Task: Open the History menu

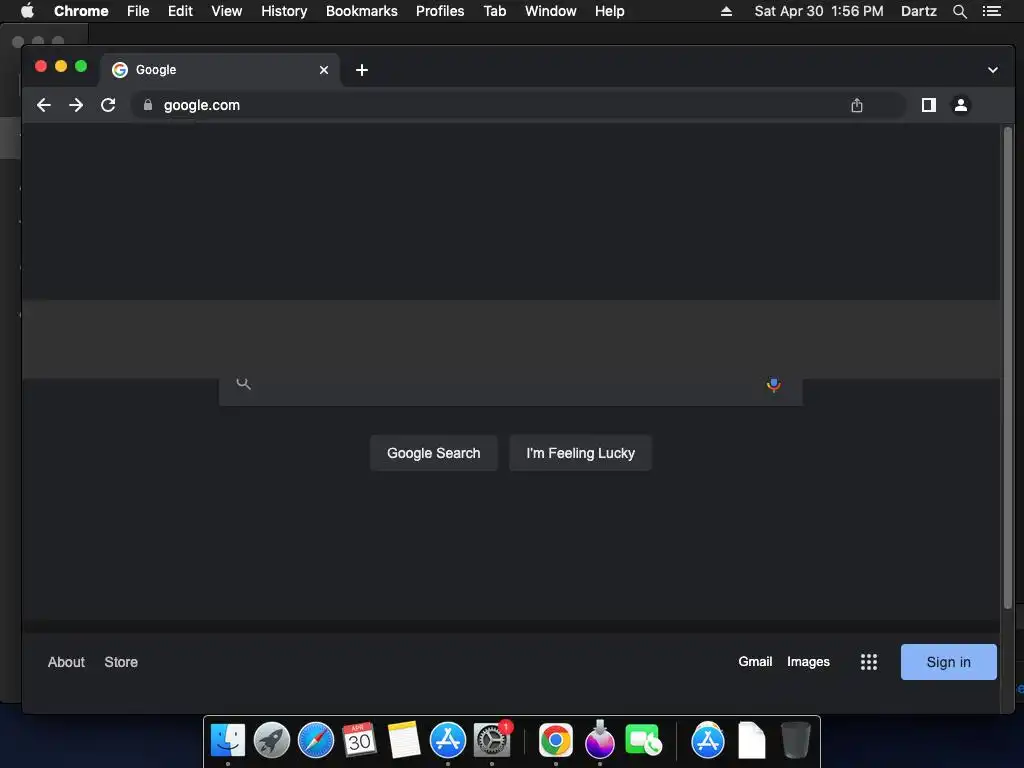Action: coord(284,11)
